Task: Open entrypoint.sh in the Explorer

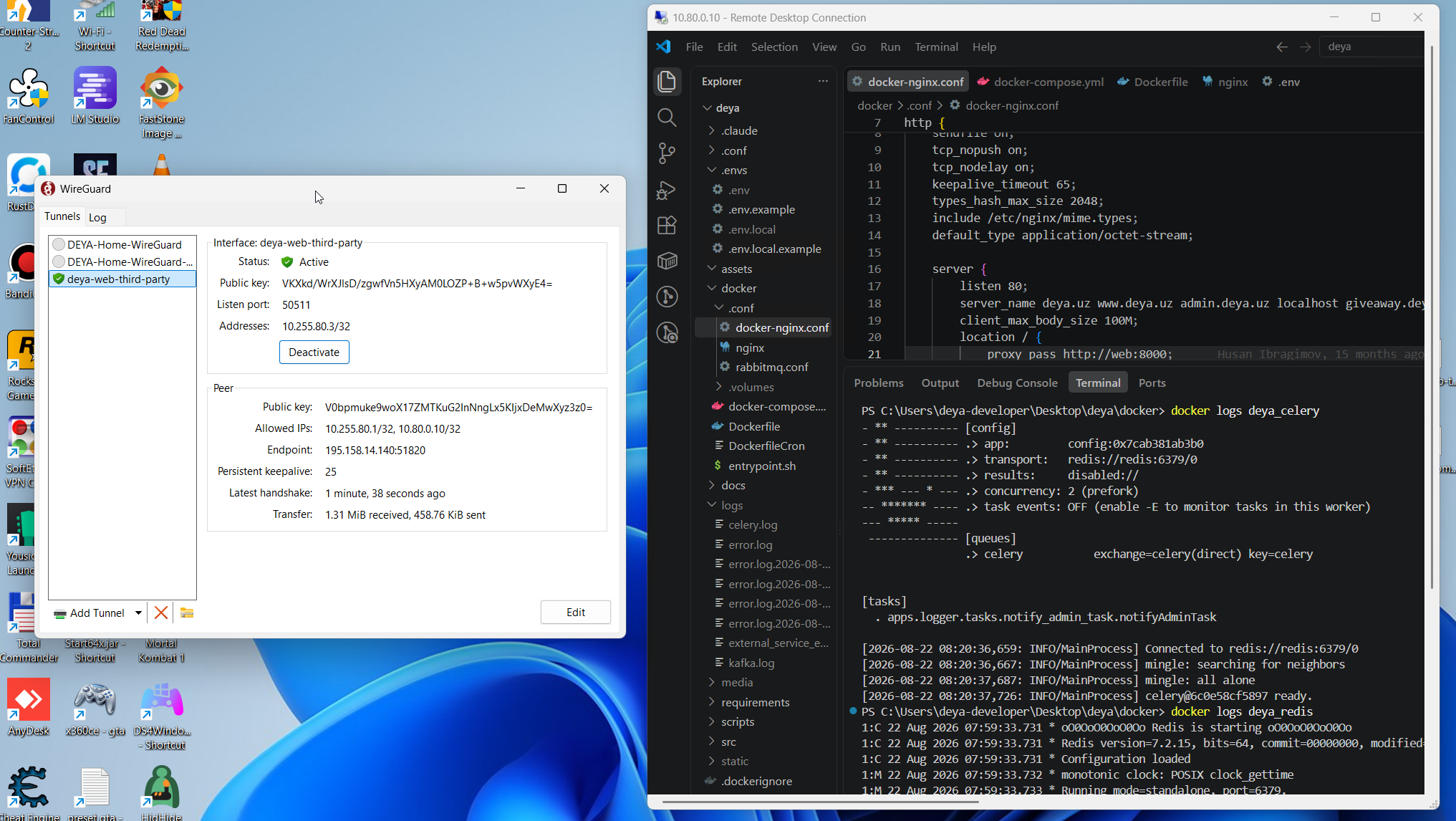Action: tap(762, 466)
